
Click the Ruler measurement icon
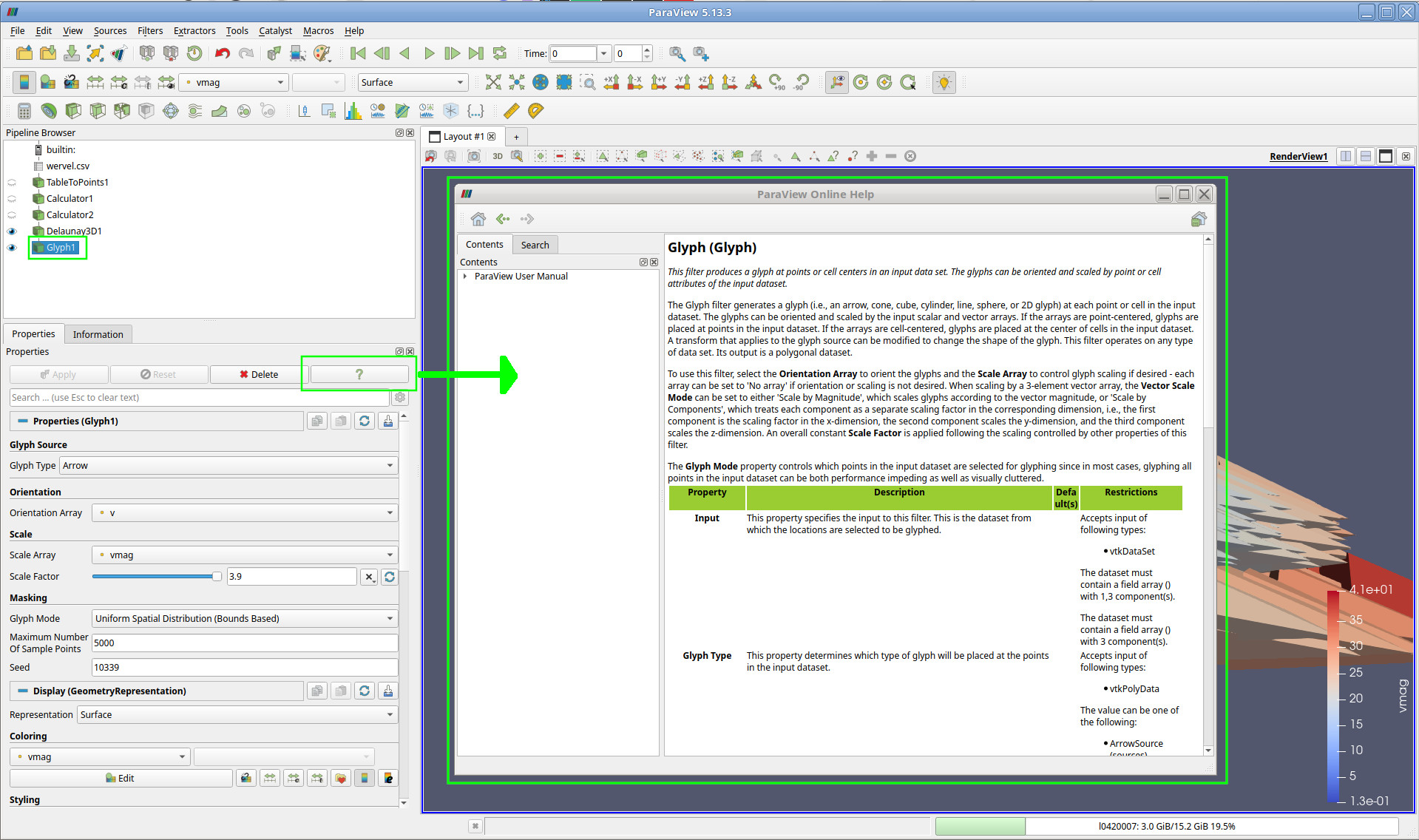coord(511,111)
